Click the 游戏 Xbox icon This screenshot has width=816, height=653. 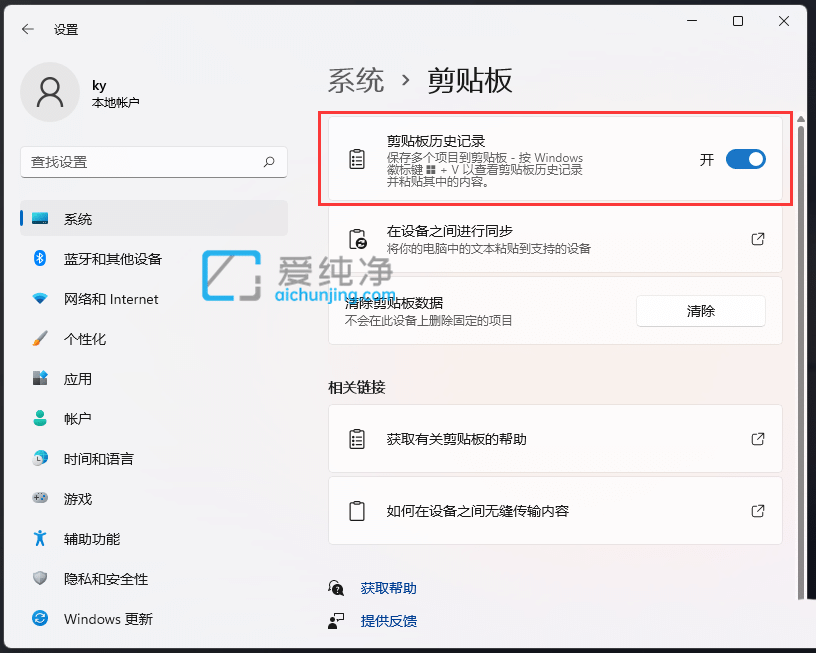[x=39, y=498]
